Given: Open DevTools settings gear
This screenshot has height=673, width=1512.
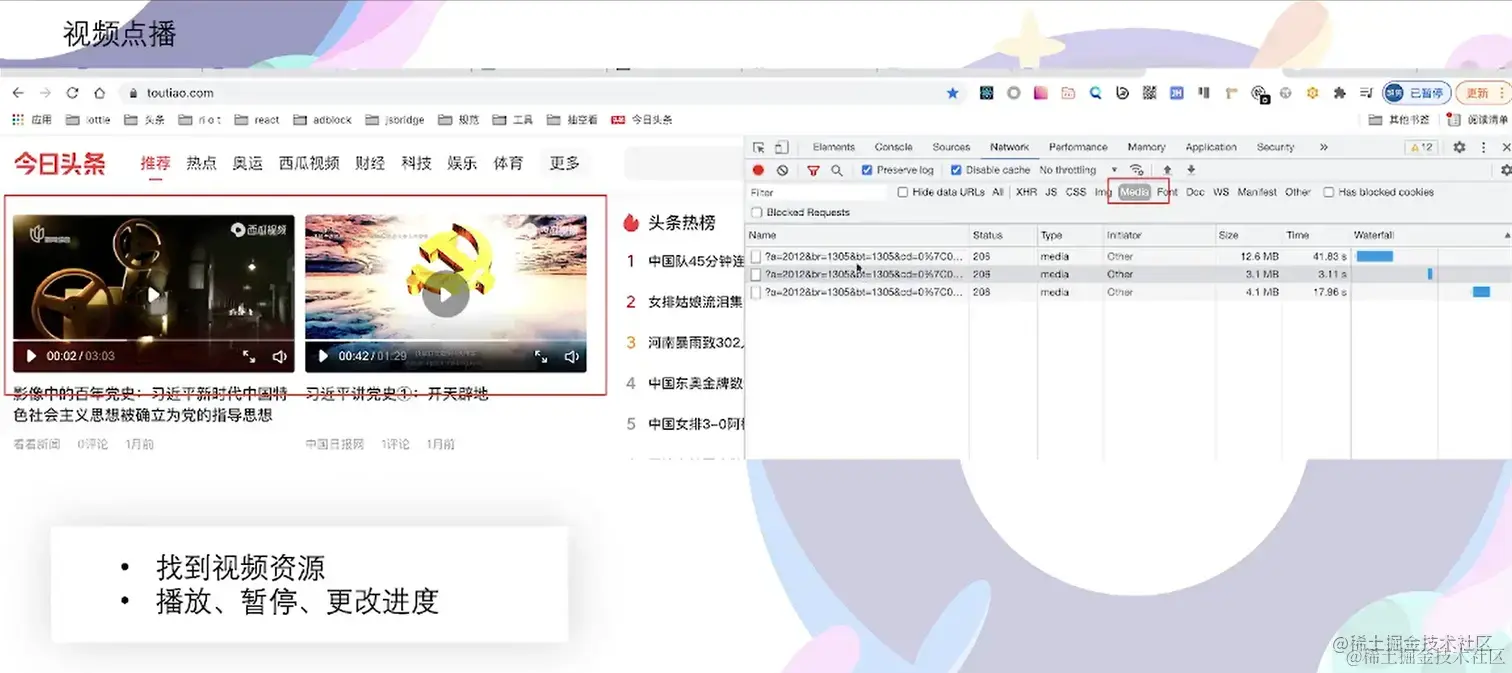Looking at the screenshot, I should tap(1459, 147).
